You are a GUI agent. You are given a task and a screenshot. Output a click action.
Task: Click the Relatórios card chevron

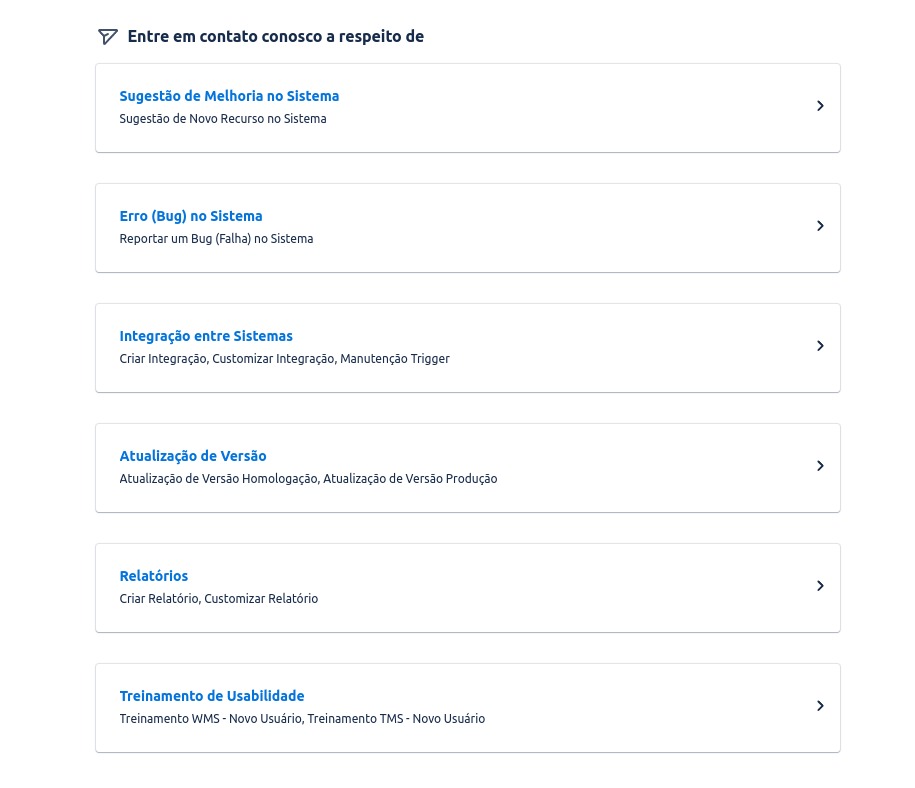coord(820,586)
